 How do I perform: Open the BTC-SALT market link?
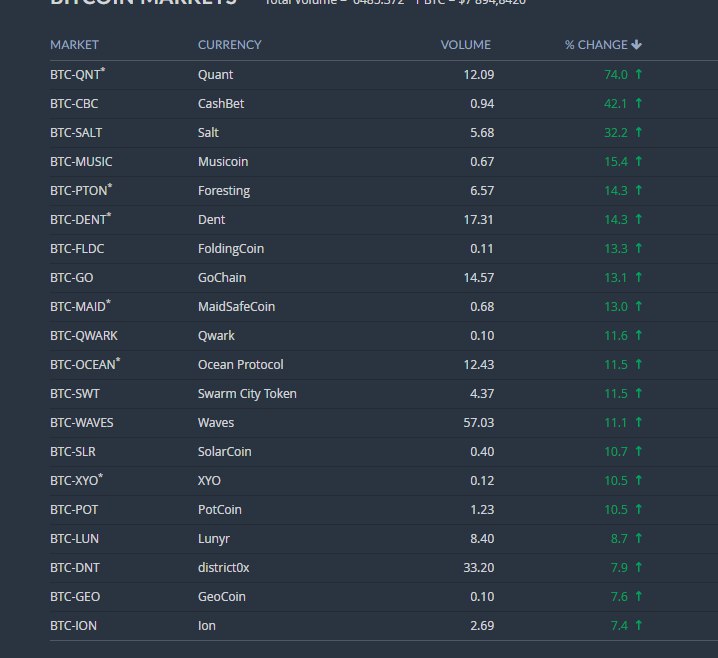pos(76,132)
